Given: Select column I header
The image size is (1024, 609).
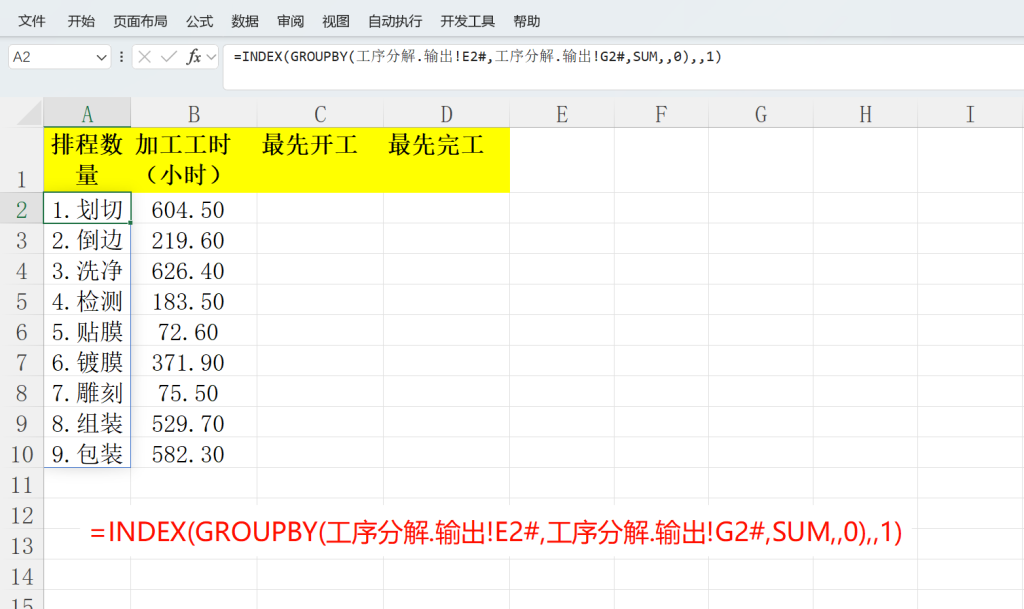Looking at the screenshot, I should pos(970,114).
